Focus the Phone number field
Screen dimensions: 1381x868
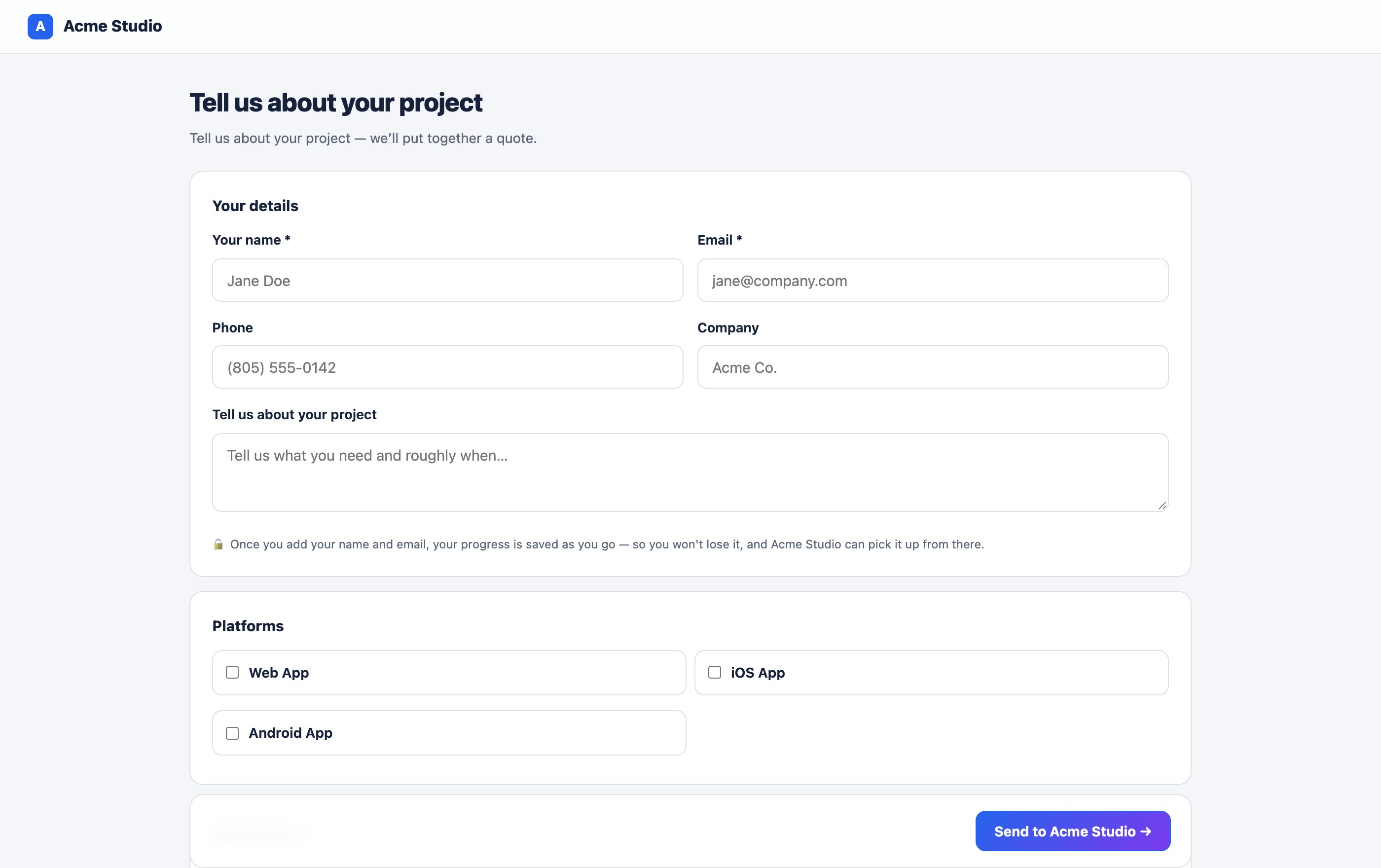[447, 367]
